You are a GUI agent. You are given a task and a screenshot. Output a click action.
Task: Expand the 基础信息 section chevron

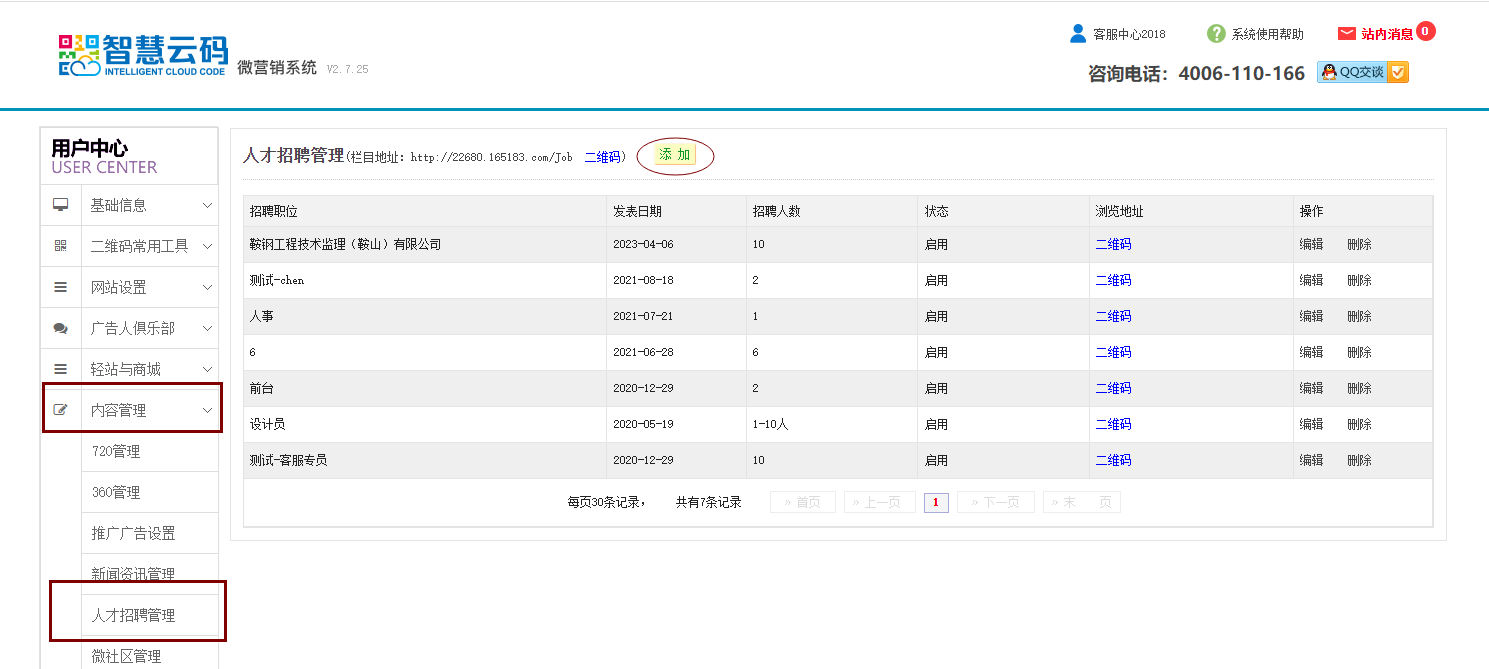(207, 205)
